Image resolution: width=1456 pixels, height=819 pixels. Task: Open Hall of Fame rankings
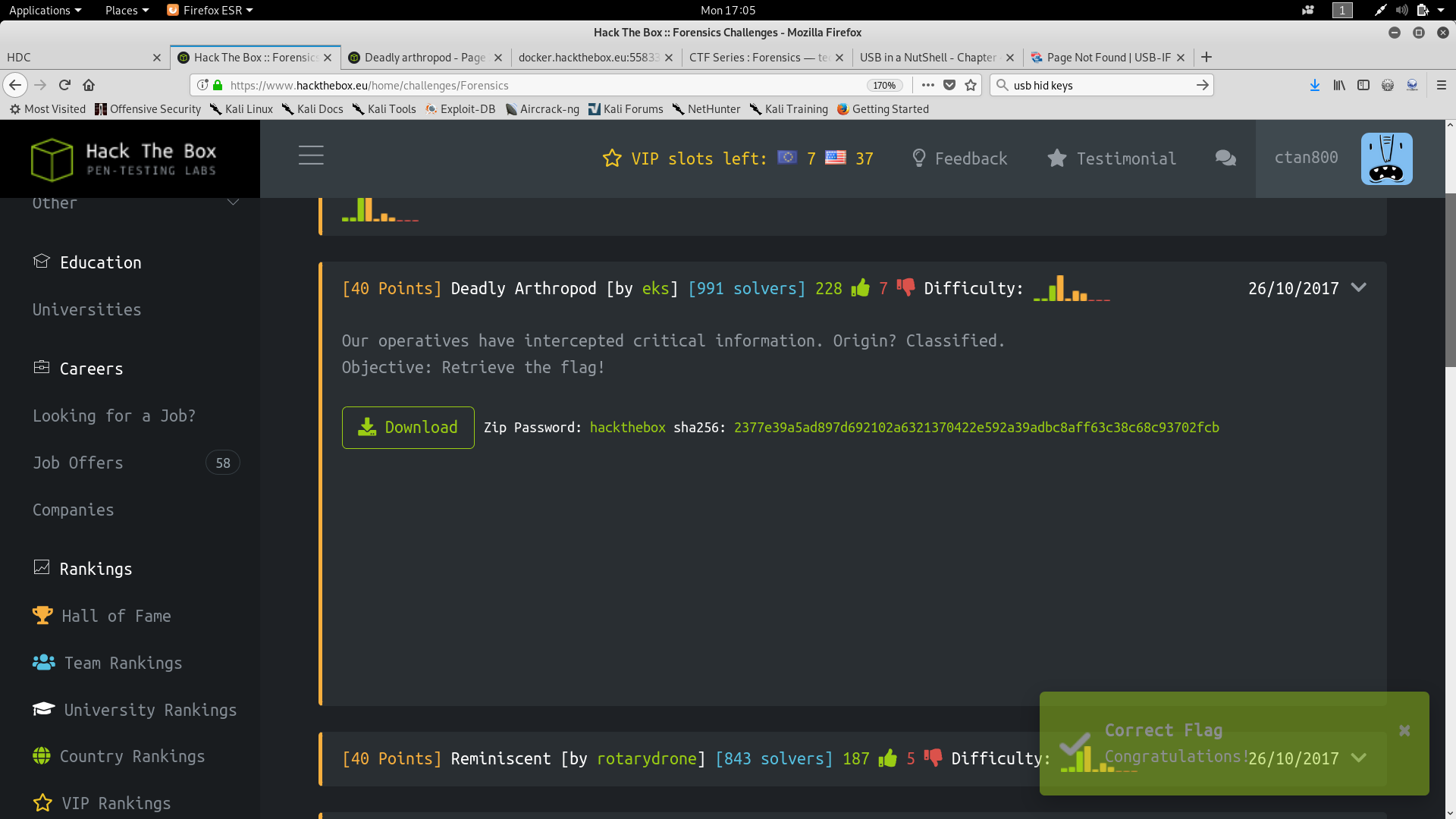pyautogui.click(x=102, y=616)
